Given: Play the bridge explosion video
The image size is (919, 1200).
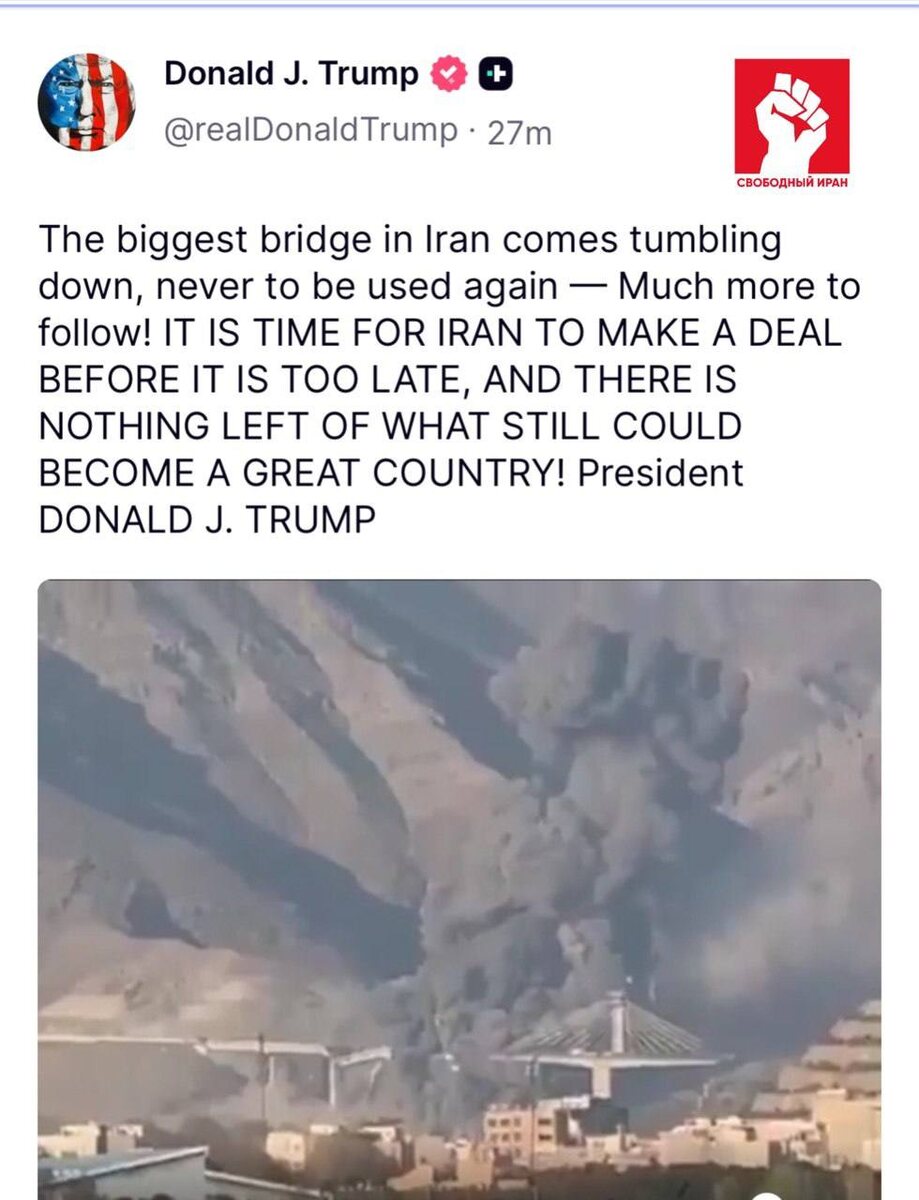Looking at the screenshot, I should (x=459, y=890).
